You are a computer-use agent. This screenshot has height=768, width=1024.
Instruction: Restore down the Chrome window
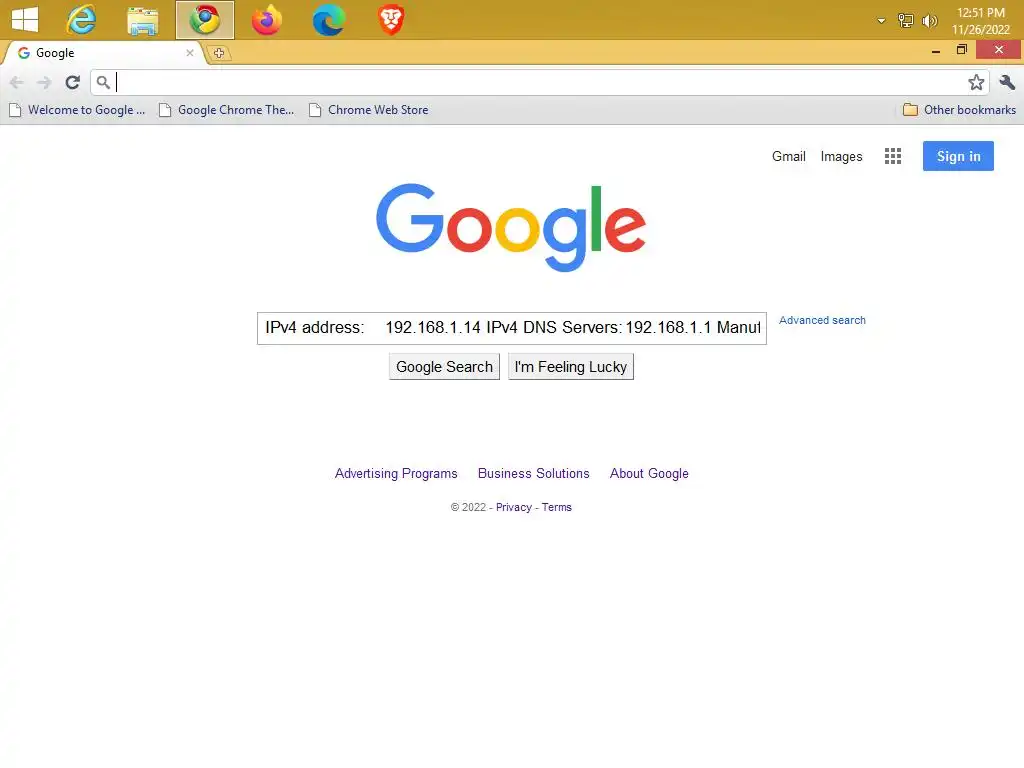point(961,50)
